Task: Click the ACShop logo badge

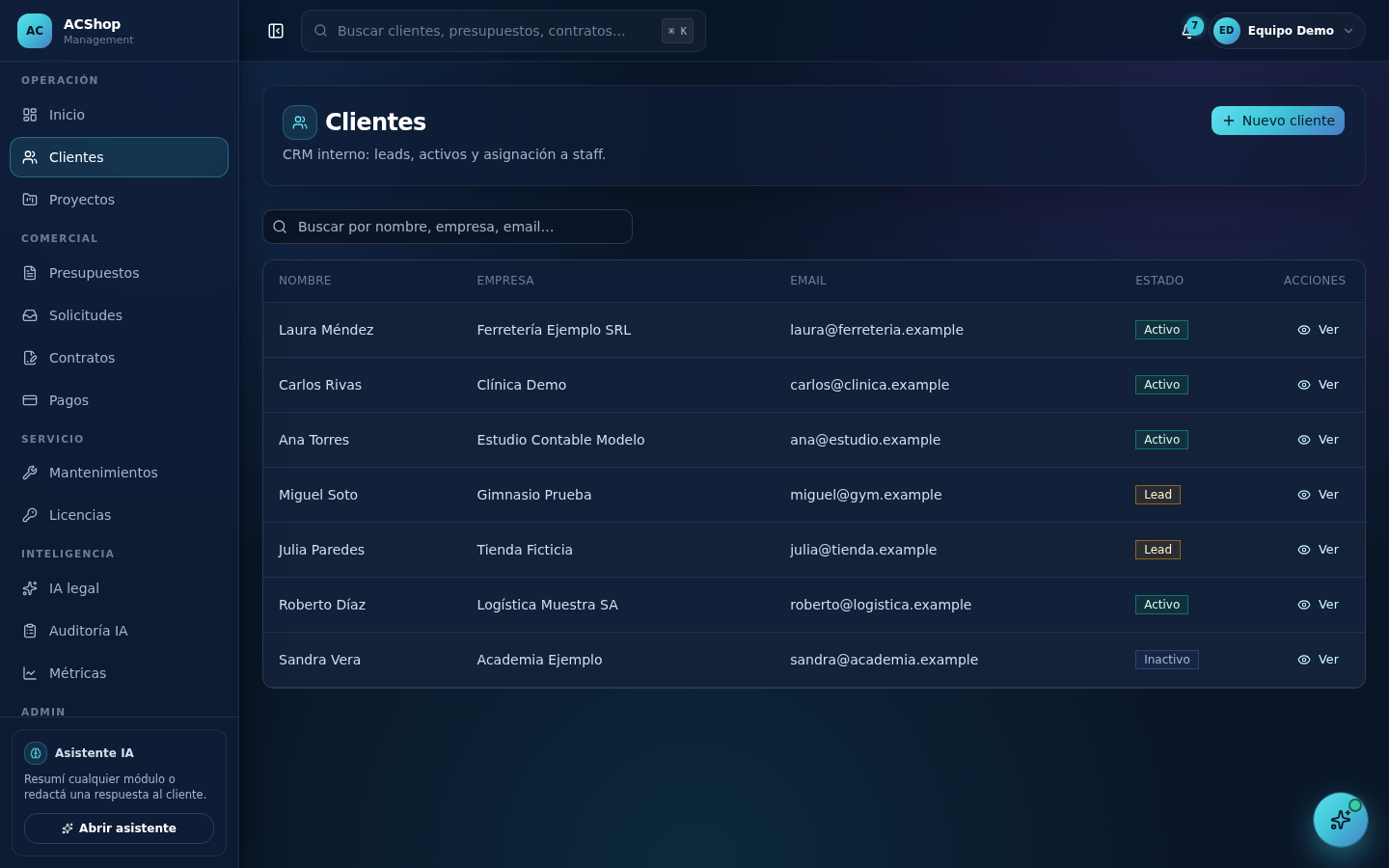Action: pyautogui.click(x=35, y=31)
